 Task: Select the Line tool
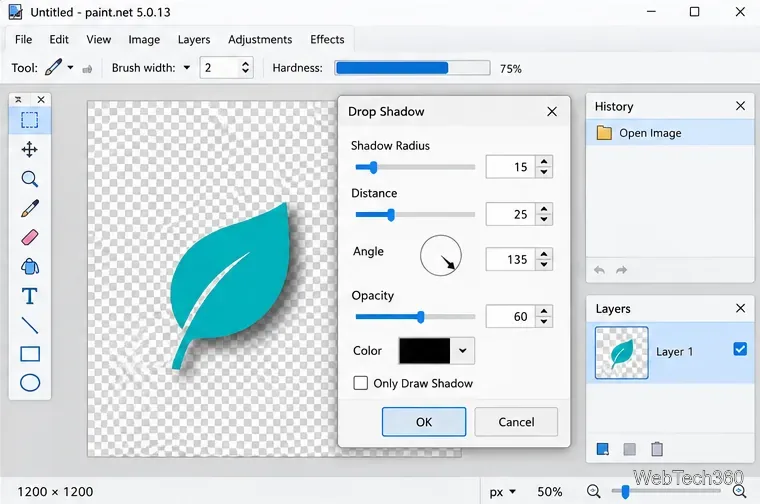tap(30, 325)
